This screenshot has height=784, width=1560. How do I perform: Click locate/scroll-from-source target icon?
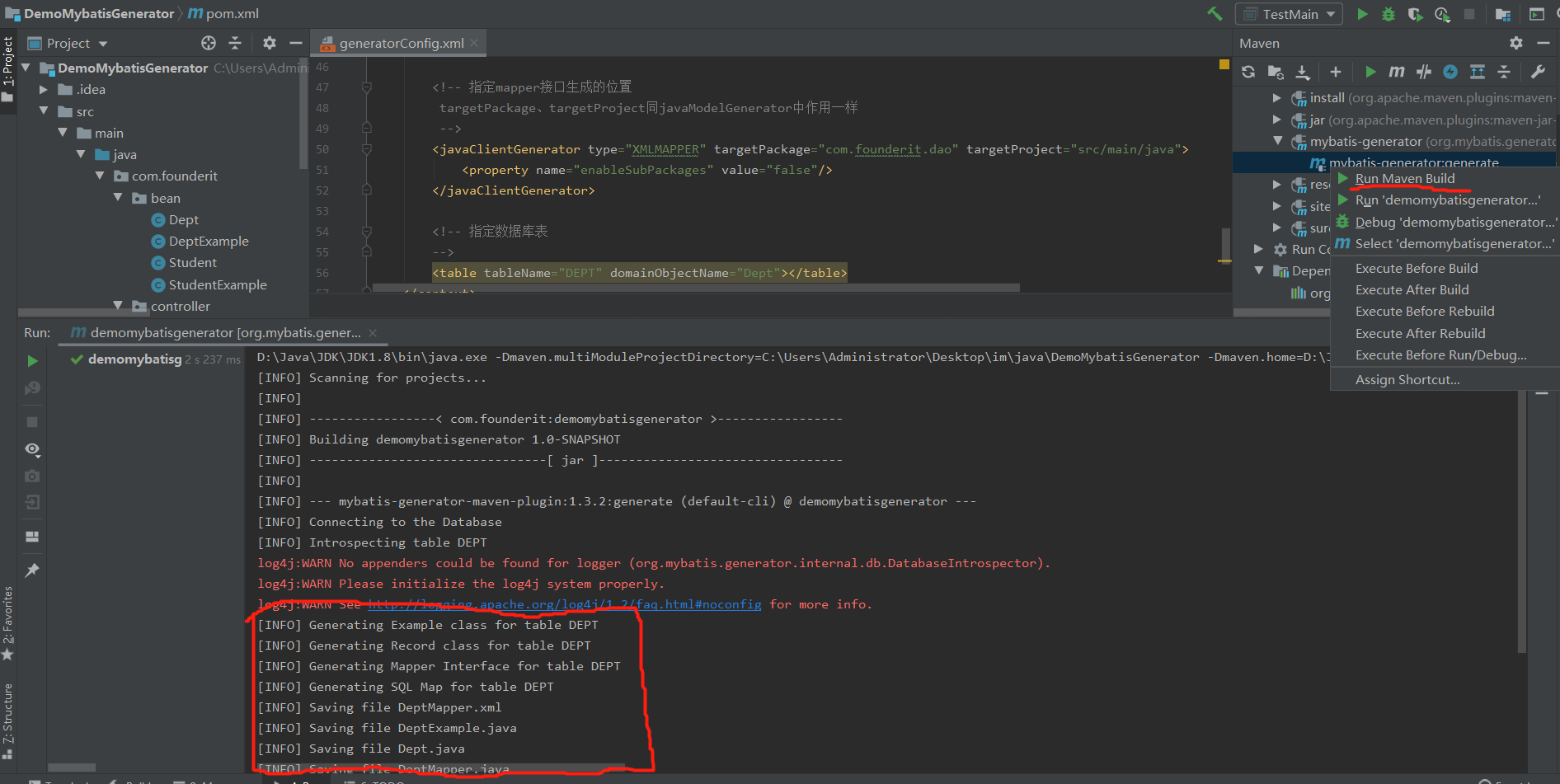pyautogui.click(x=209, y=43)
